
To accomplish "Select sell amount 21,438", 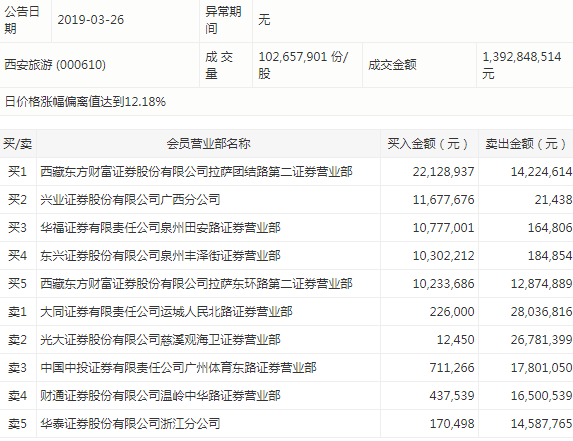I will pyautogui.click(x=554, y=199).
